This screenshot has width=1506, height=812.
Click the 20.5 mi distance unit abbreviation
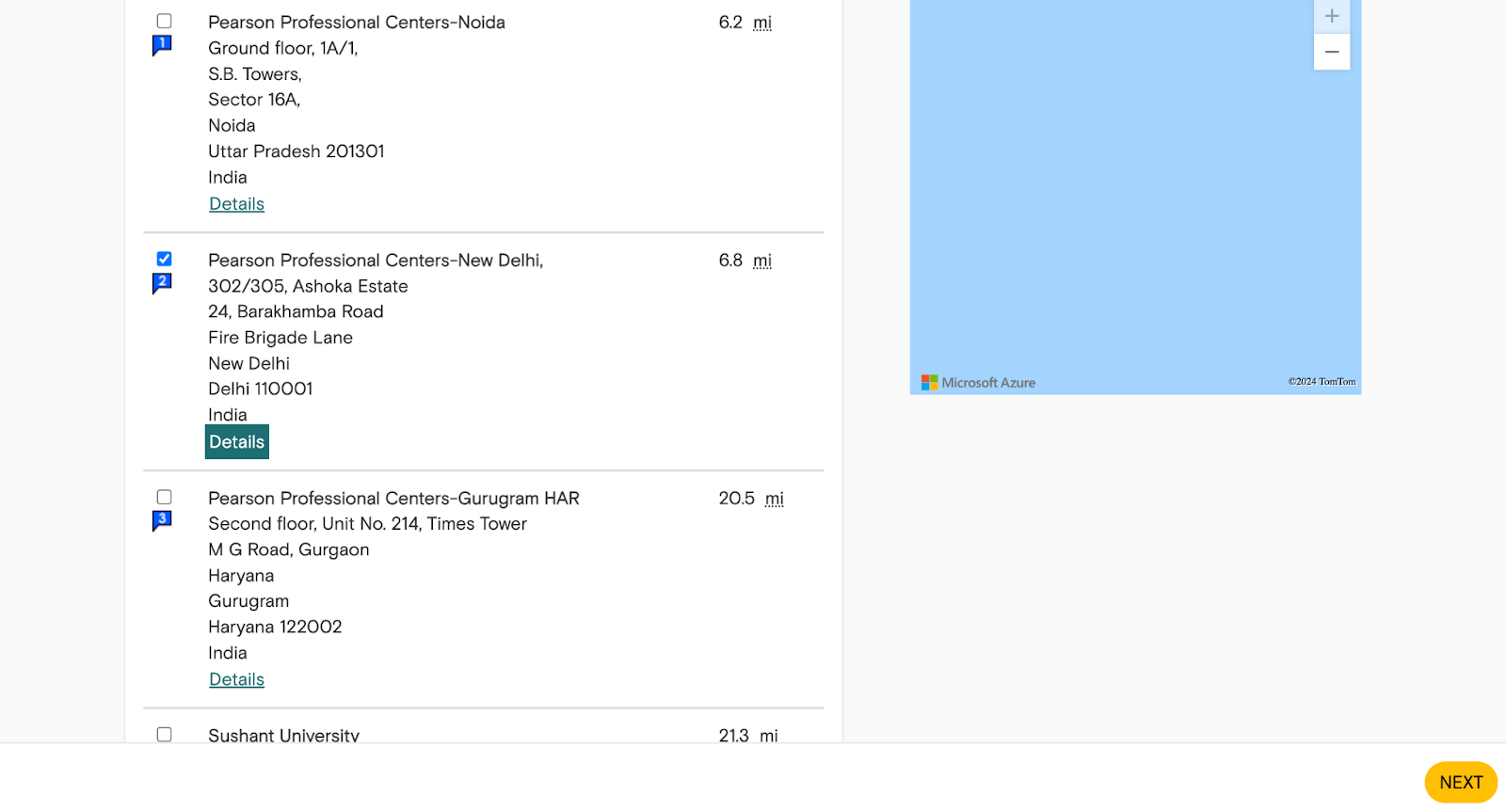tap(775, 499)
